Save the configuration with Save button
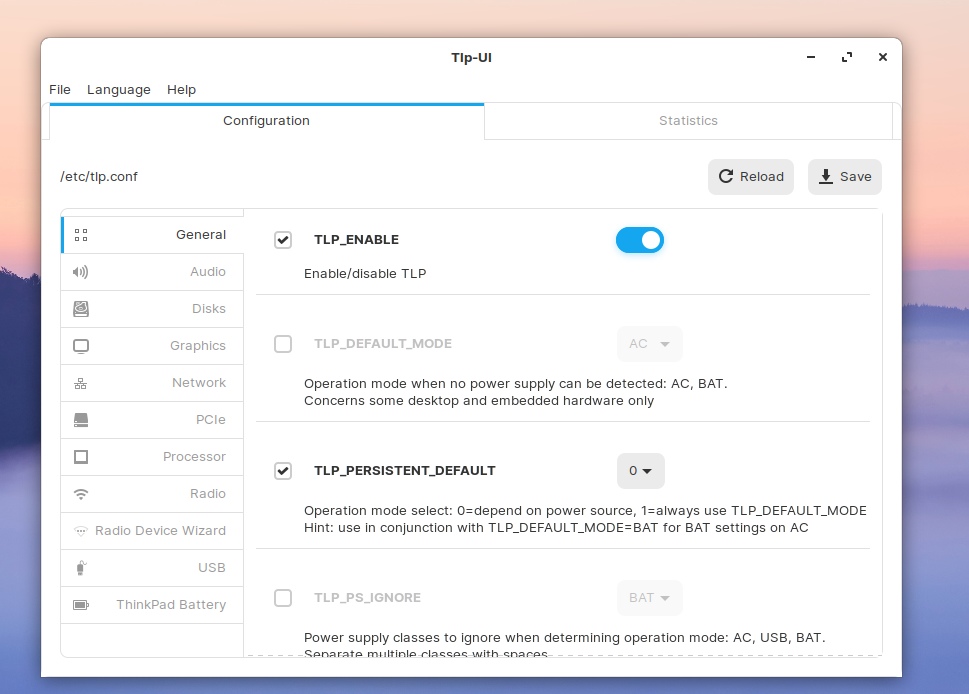Image resolution: width=969 pixels, height=694 pixels. pyautogui.click(x=844, y=177)
